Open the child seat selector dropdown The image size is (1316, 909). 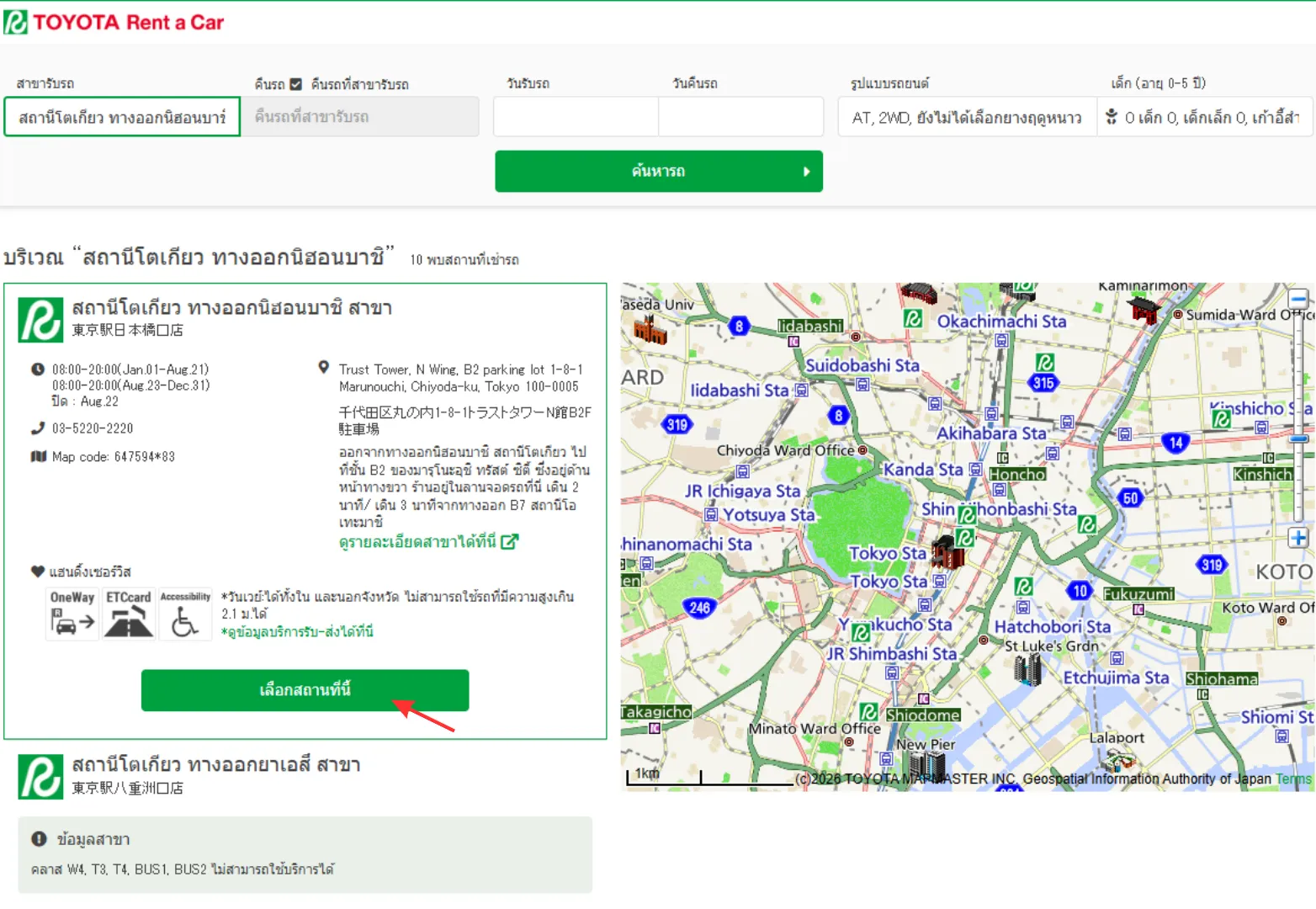coord(1205,117)
